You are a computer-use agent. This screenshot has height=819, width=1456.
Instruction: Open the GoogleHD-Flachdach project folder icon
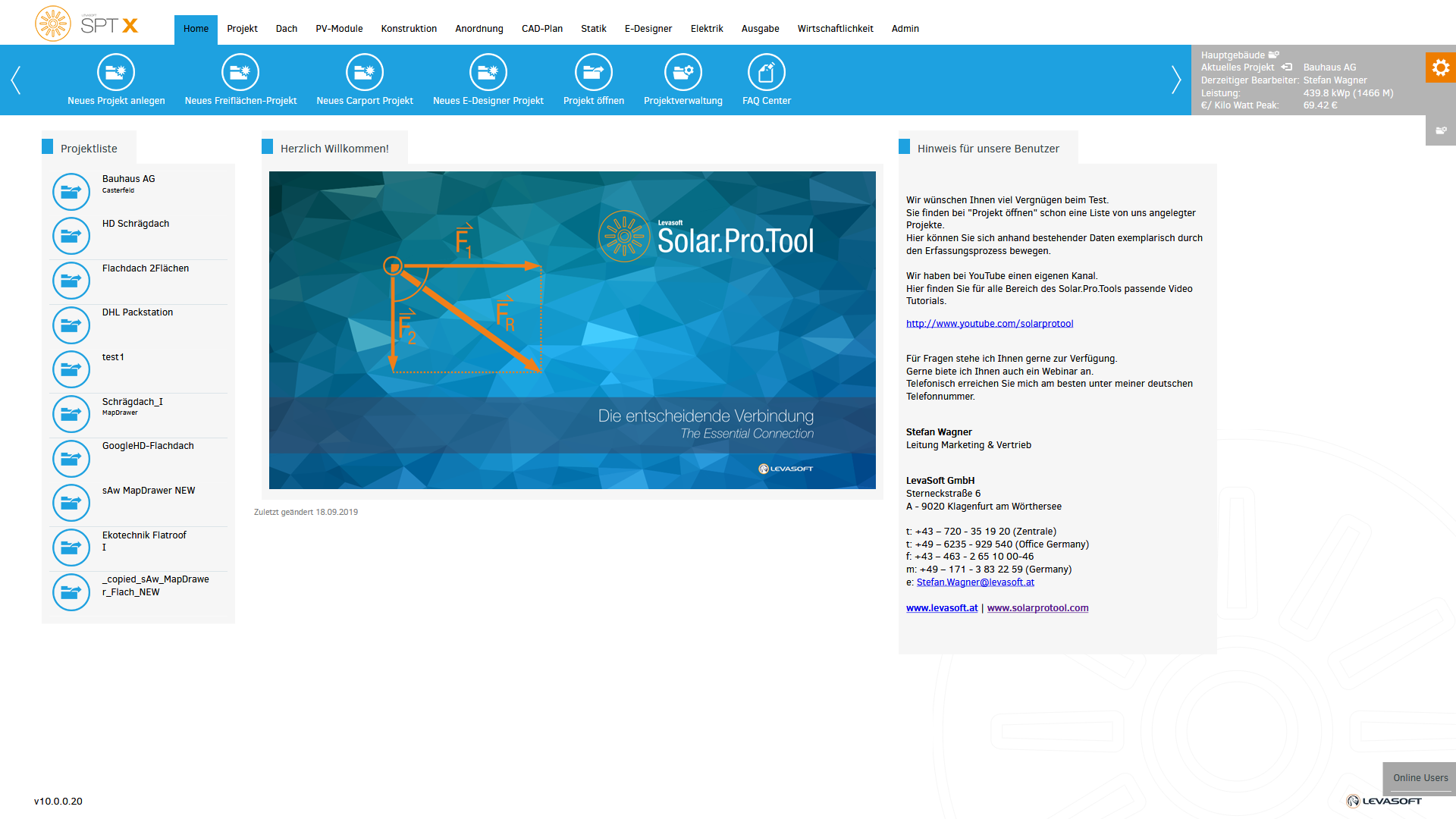click(71, 458)
